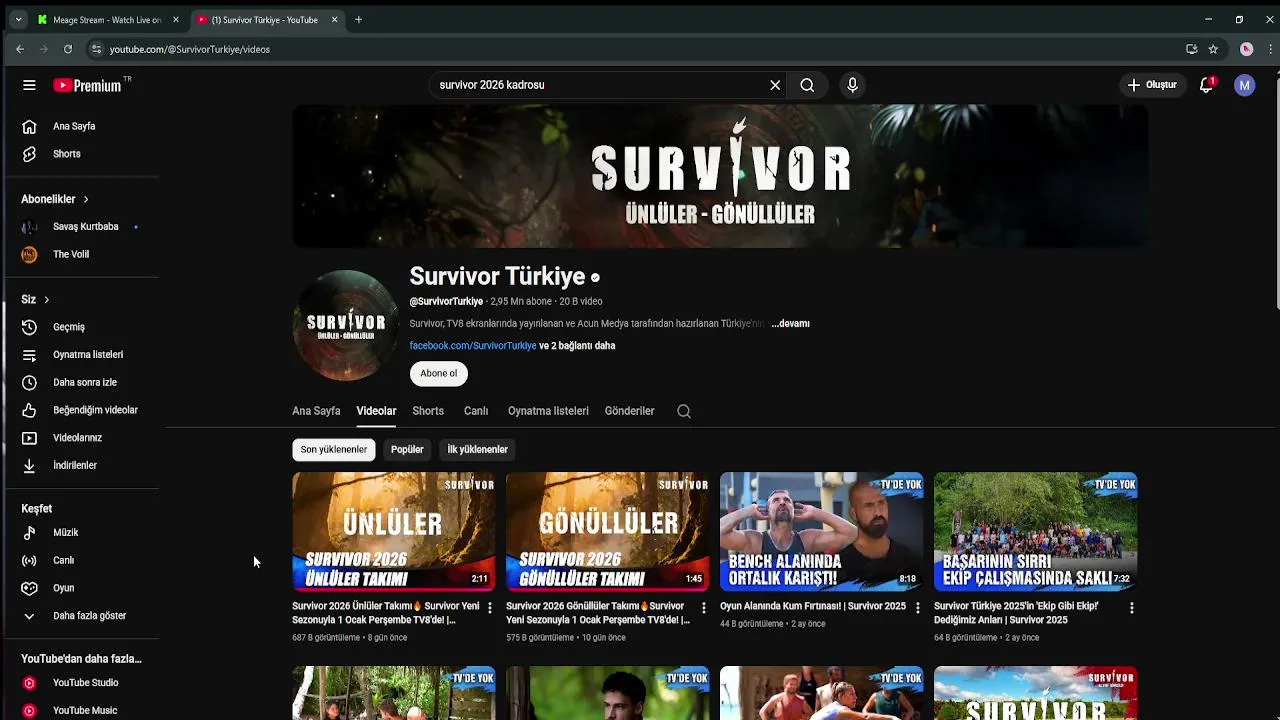Play 'Bench Alanında Ortalık Karıştı' thumbnail
The height and width of the screenshot is (720, 1280).
[822, 531]
